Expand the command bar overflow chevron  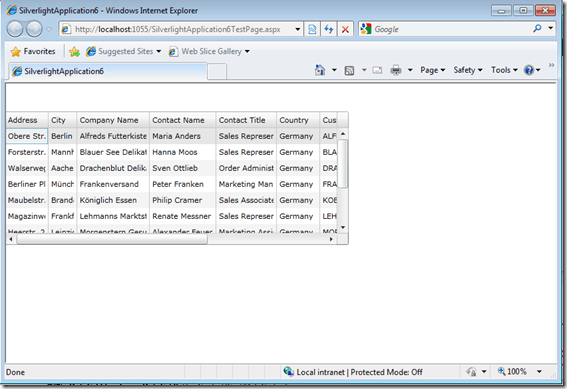(551, 65)
